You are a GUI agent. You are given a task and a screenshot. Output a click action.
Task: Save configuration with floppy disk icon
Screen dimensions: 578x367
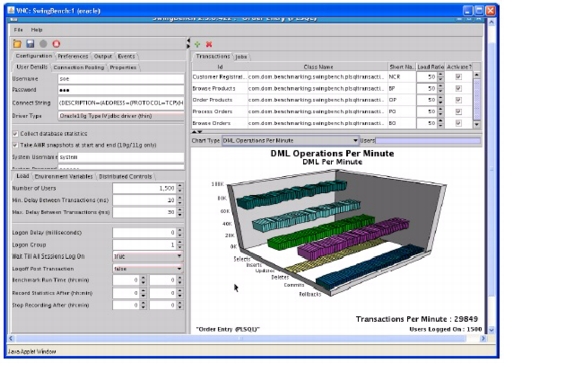click(30, 43)
